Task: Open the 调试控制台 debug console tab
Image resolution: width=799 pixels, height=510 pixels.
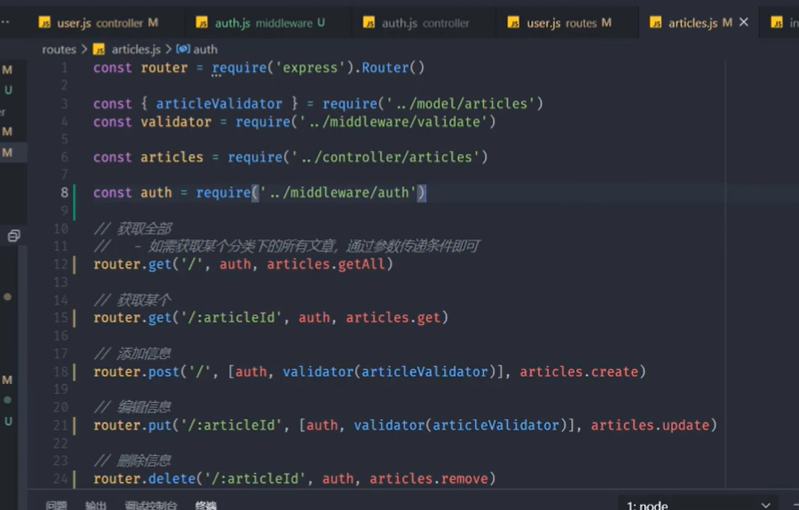Action: pyautogui.click(x=151, y=505)
